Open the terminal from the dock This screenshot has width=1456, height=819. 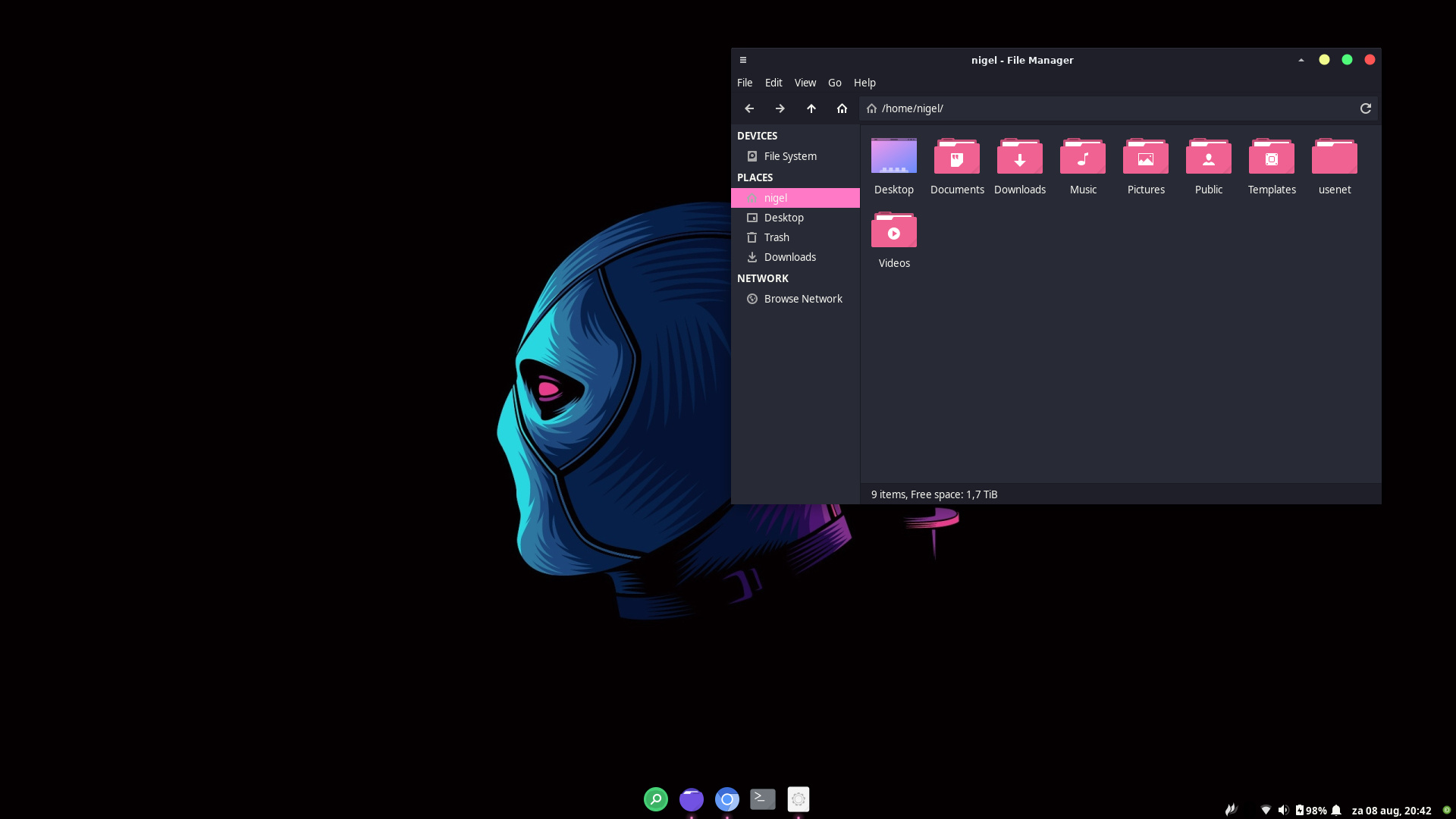click(x=762, y=799)
